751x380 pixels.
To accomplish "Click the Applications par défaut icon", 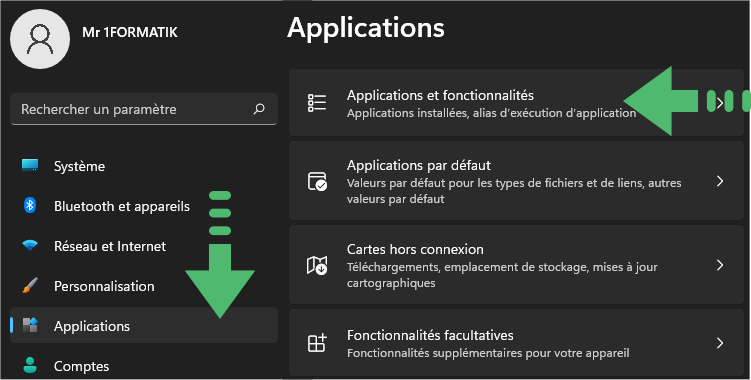I will tap(317, 181).
